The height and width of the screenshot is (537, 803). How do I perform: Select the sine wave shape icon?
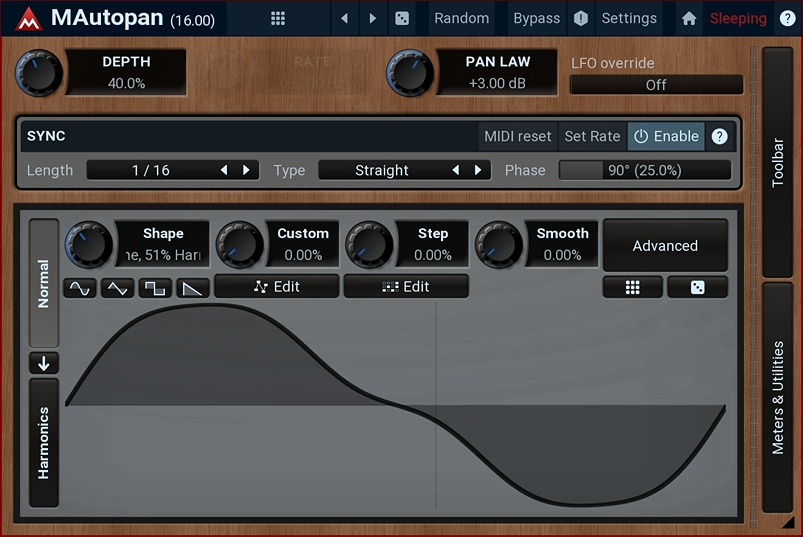pyautogui.click(x=80, y=288)
